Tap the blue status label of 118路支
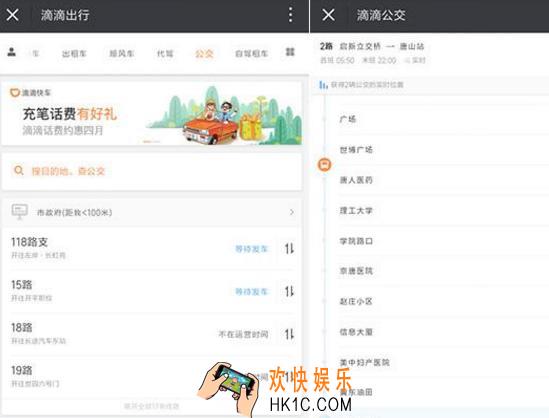The height and width of the screenshot is (418, 549). [x=251, y=249]
